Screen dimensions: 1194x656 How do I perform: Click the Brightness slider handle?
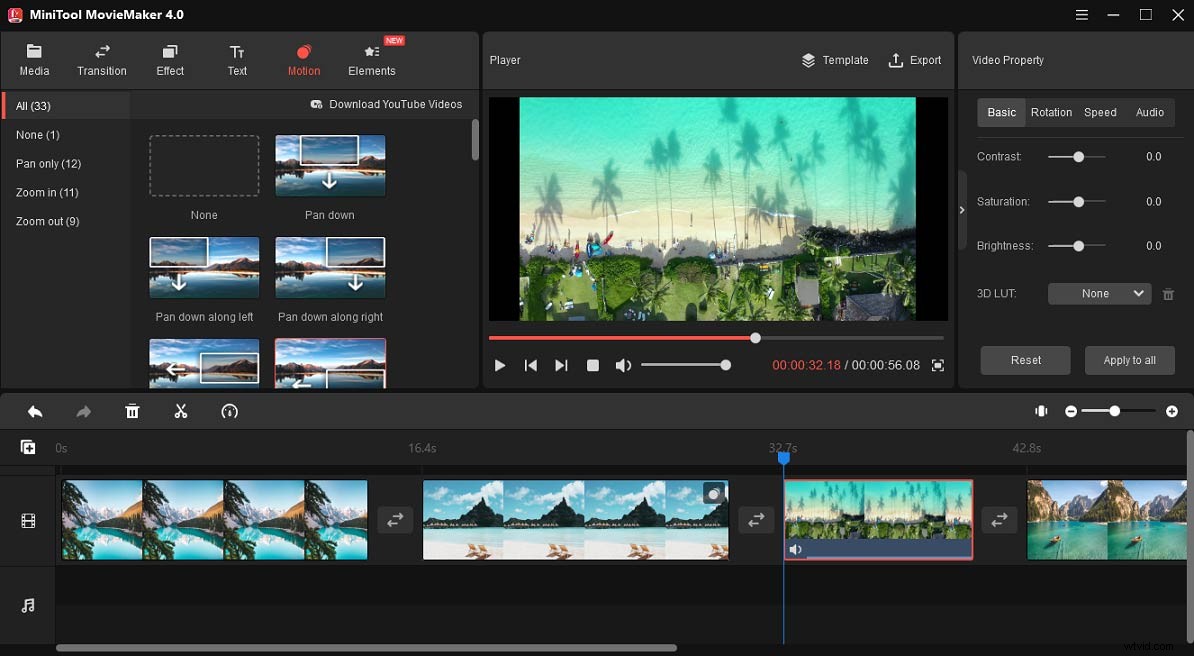(x=1077, y=245)
